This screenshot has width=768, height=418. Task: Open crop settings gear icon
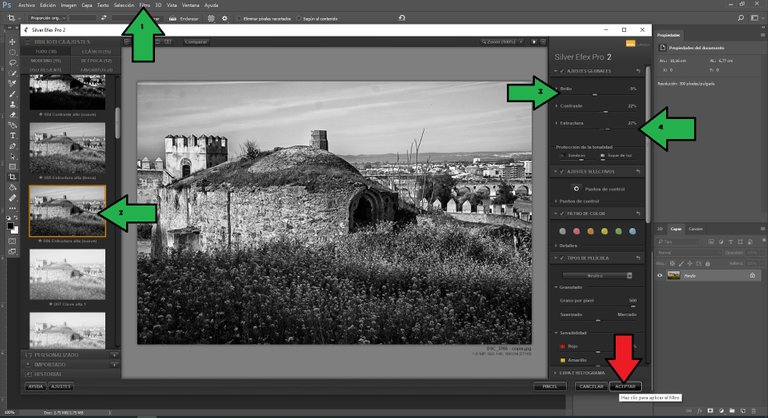pos(224,19)
